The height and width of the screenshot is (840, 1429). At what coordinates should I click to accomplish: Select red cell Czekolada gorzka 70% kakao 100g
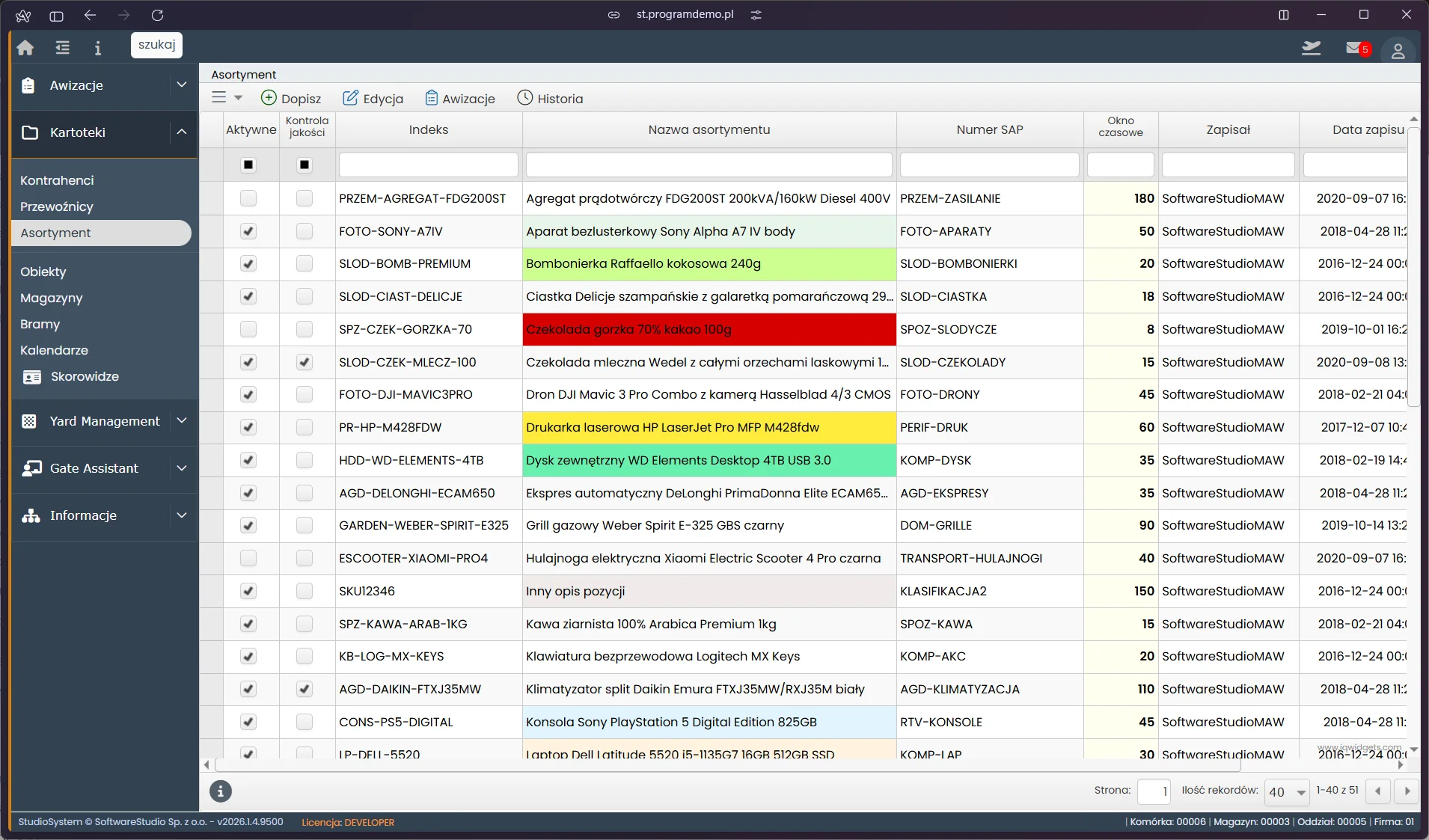(709, 329)
